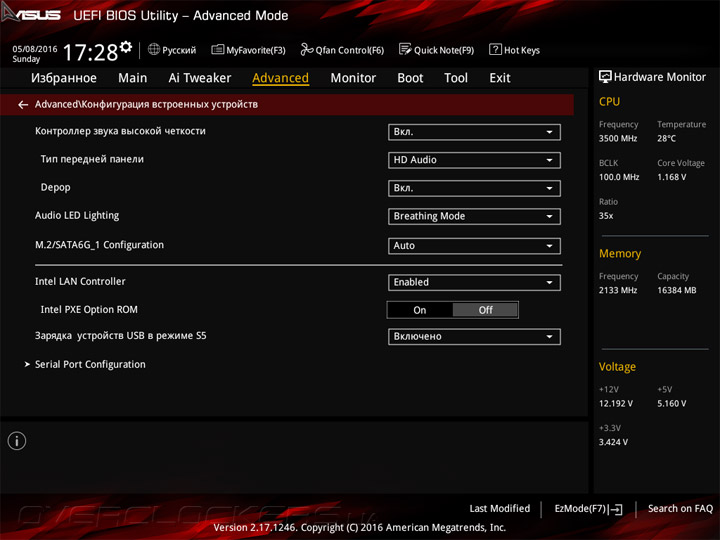Image resolution: width=720 pixels, height=540 pixels.
Task: Click the Core Voltage value 1.168 V
Action: pos(671,177)
